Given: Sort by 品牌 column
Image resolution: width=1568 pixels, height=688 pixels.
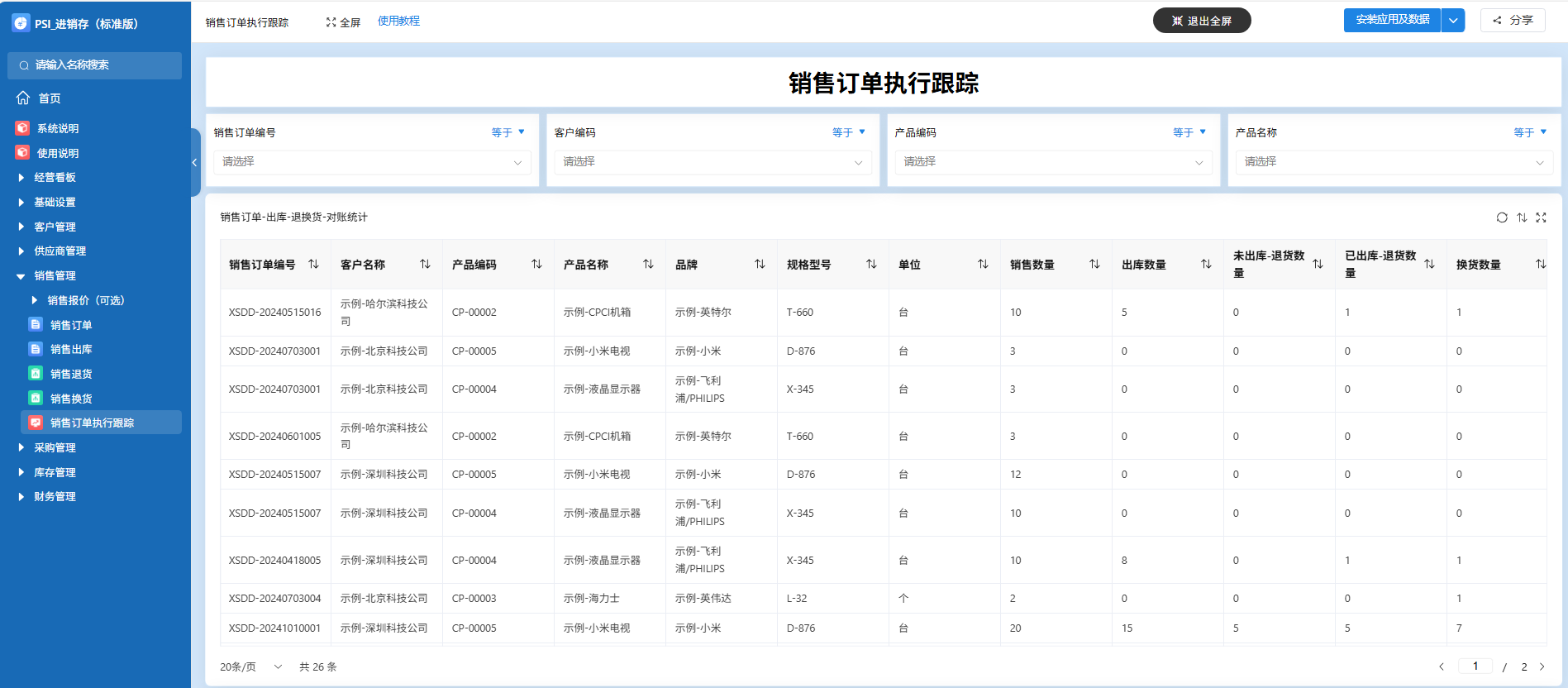Looking at the screenshot, I should 760,264.
